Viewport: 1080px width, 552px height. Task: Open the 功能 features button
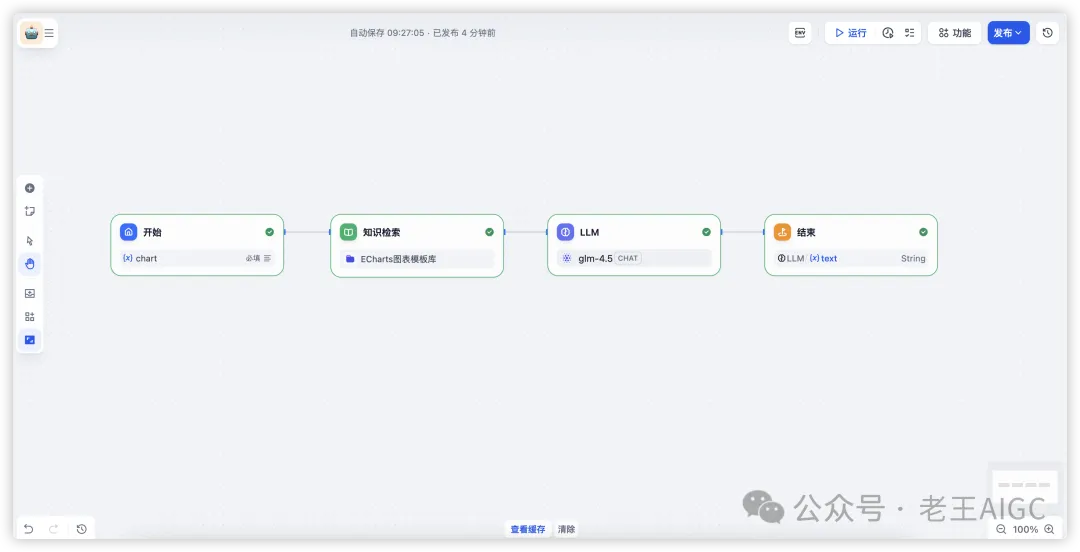tap(955, 32)
